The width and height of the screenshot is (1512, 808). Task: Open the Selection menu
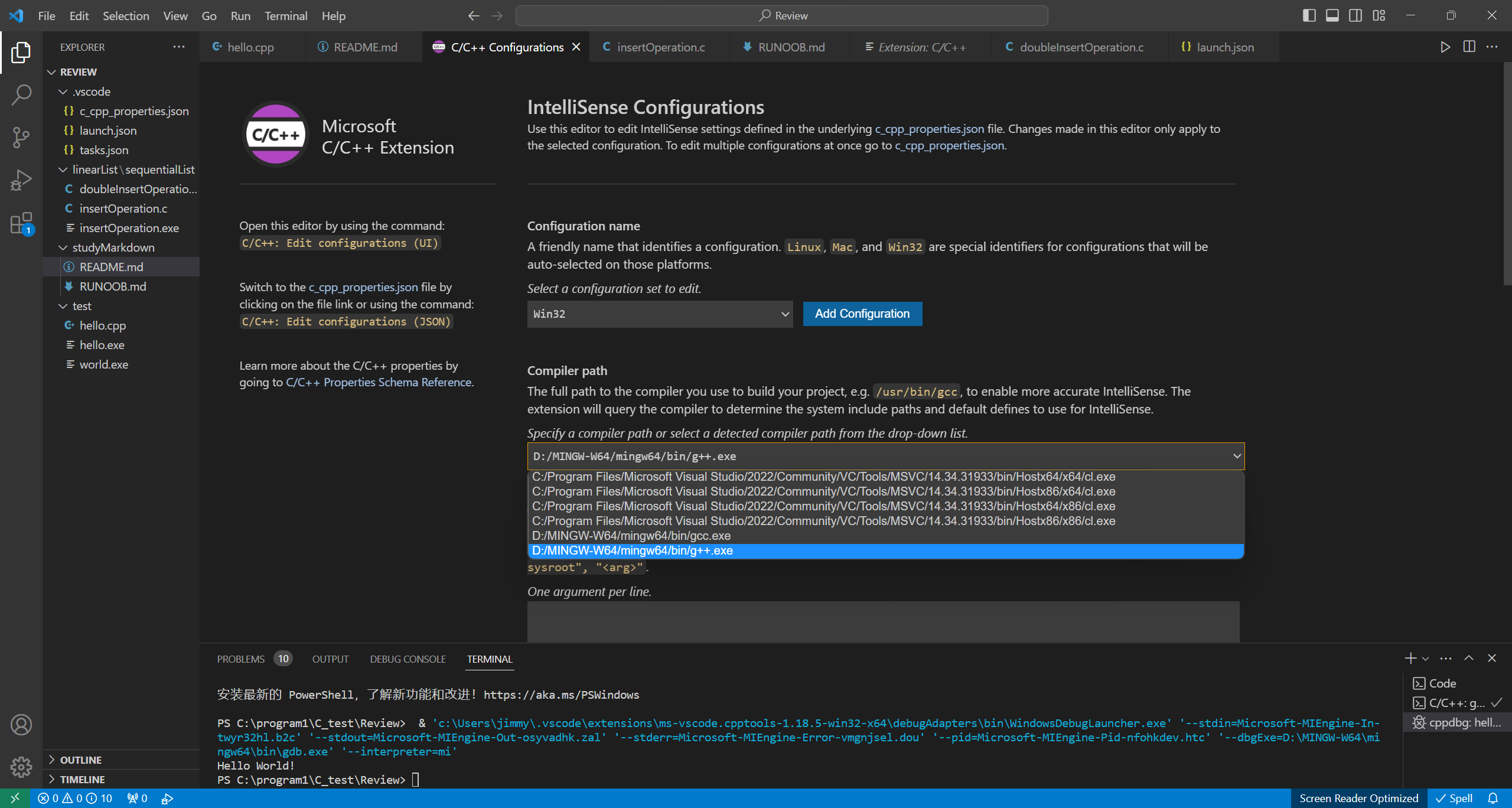pyautogui.click(x=126, y=16)
